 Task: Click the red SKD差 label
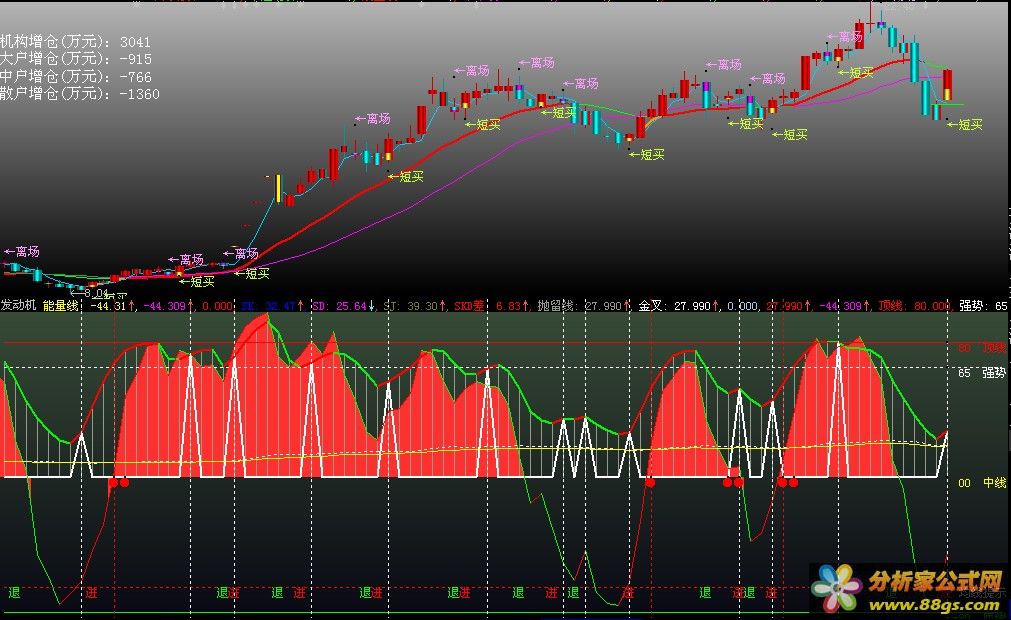(469, 305)
